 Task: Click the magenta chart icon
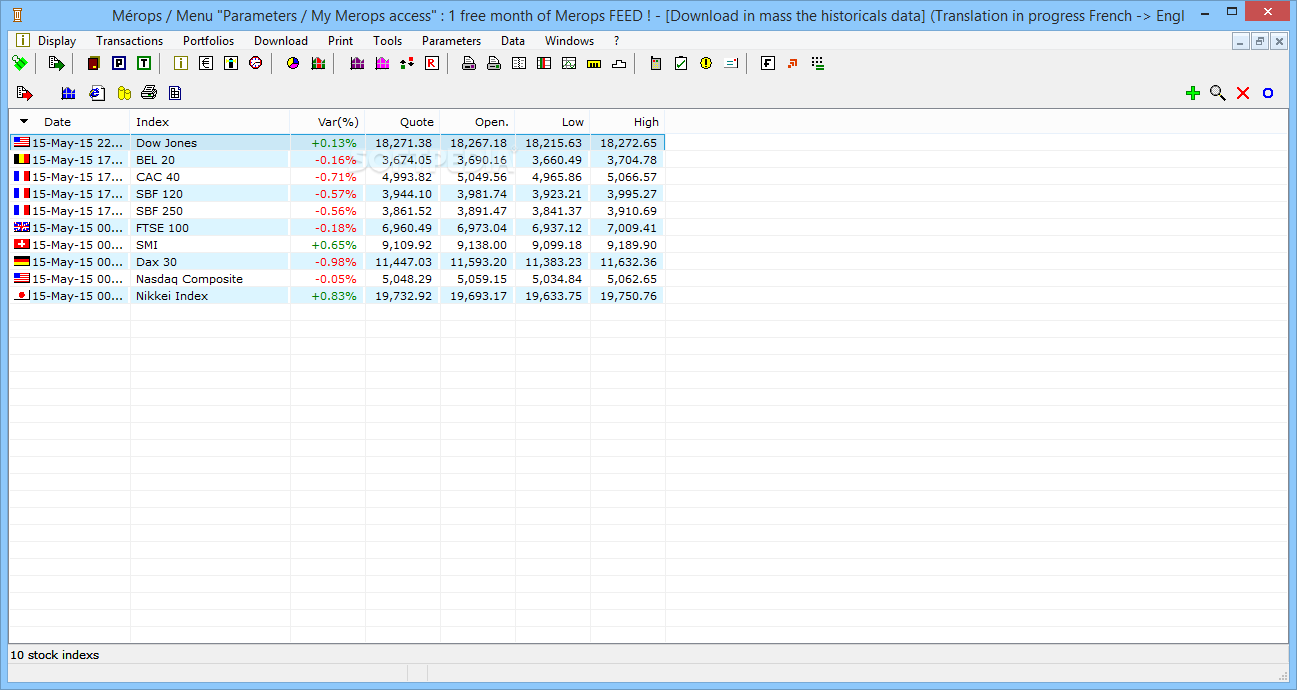tap(382, 63)
